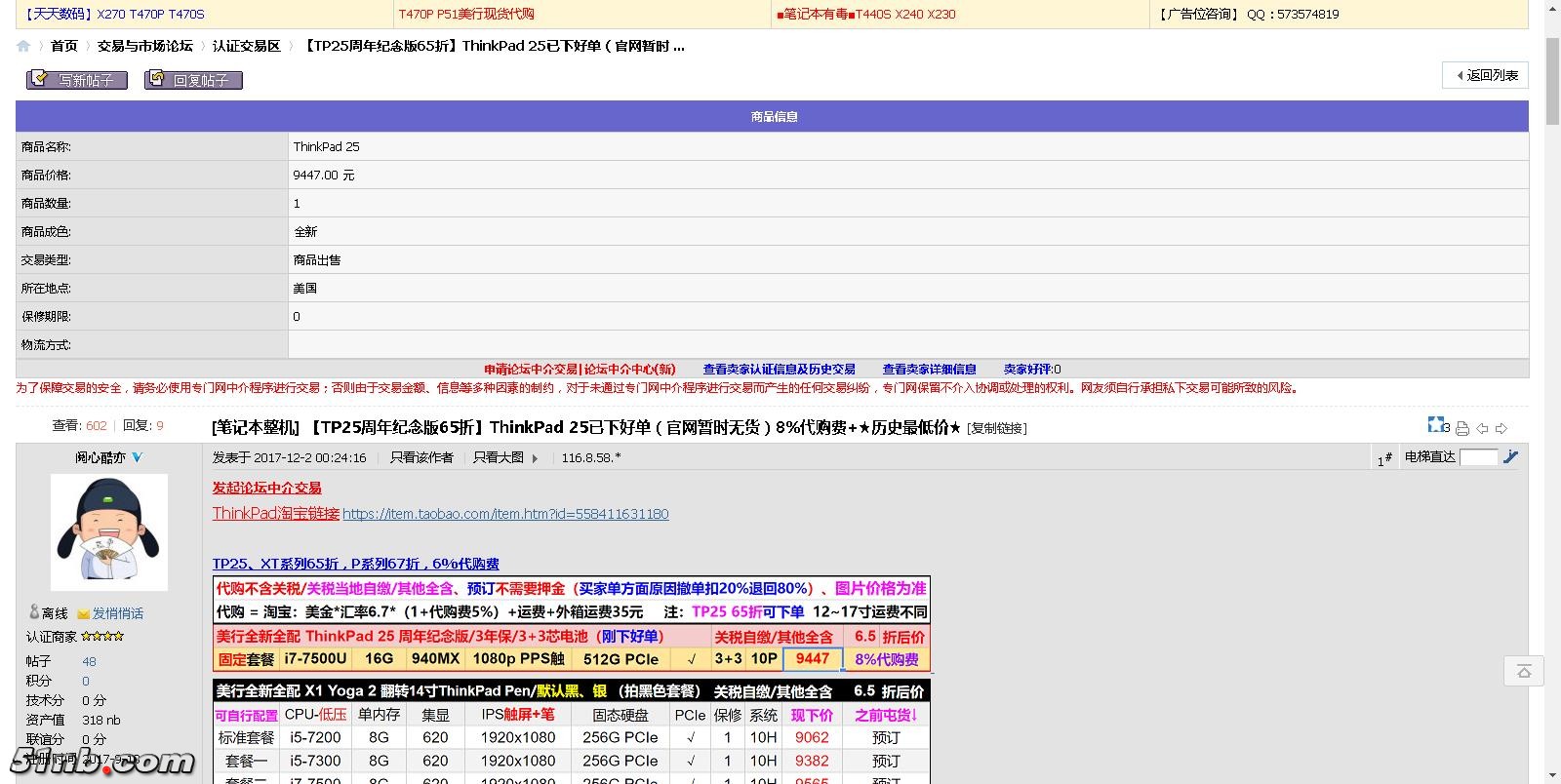Expand the 只看大图 dropdown arrow
Screen dimensions: 1561x784
(535, 458)
